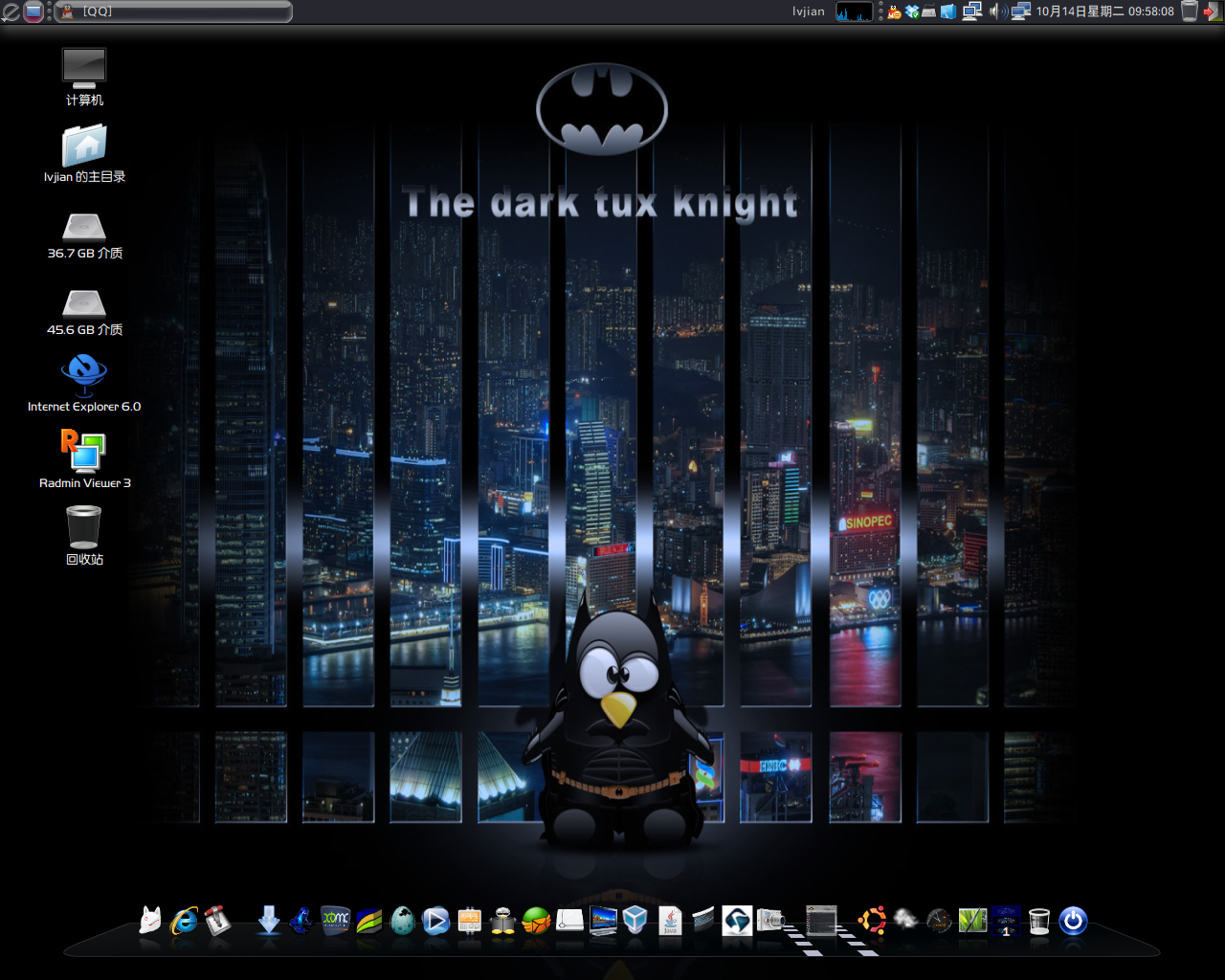Open the stamp tool dock icon
The image size is (1225, 980).
pos(218,921)
